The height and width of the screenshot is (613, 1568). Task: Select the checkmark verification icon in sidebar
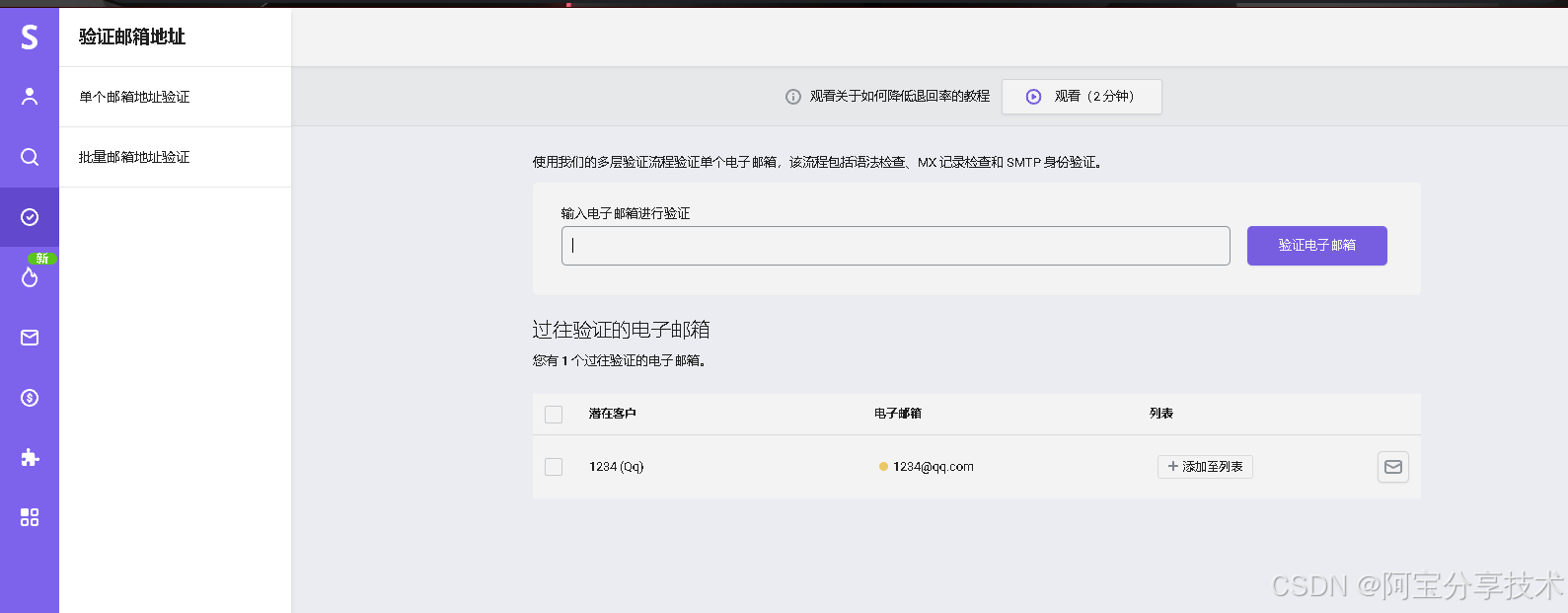click(x=30, y=217)
